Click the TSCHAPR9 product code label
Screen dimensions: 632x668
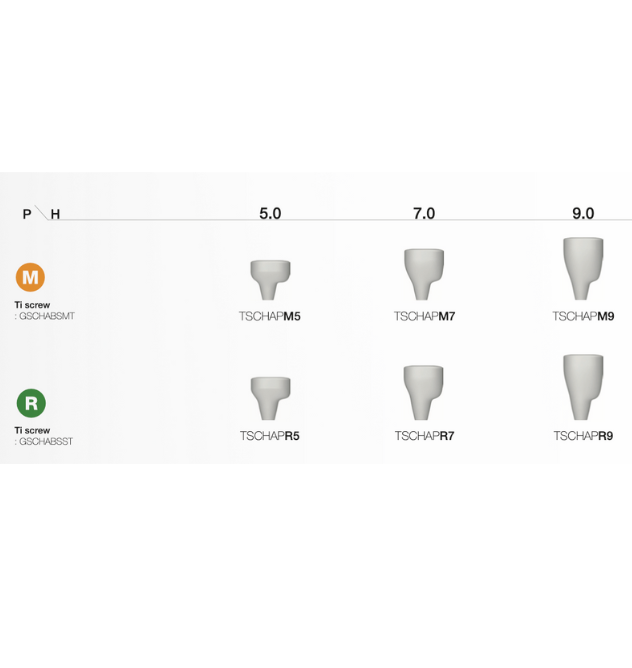click(583, 436)
